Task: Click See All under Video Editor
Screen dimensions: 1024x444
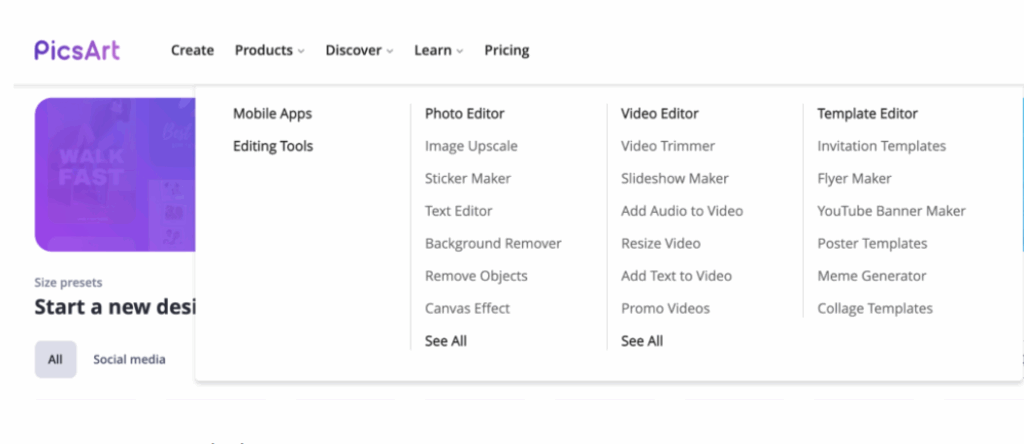Action: (641, 341)
